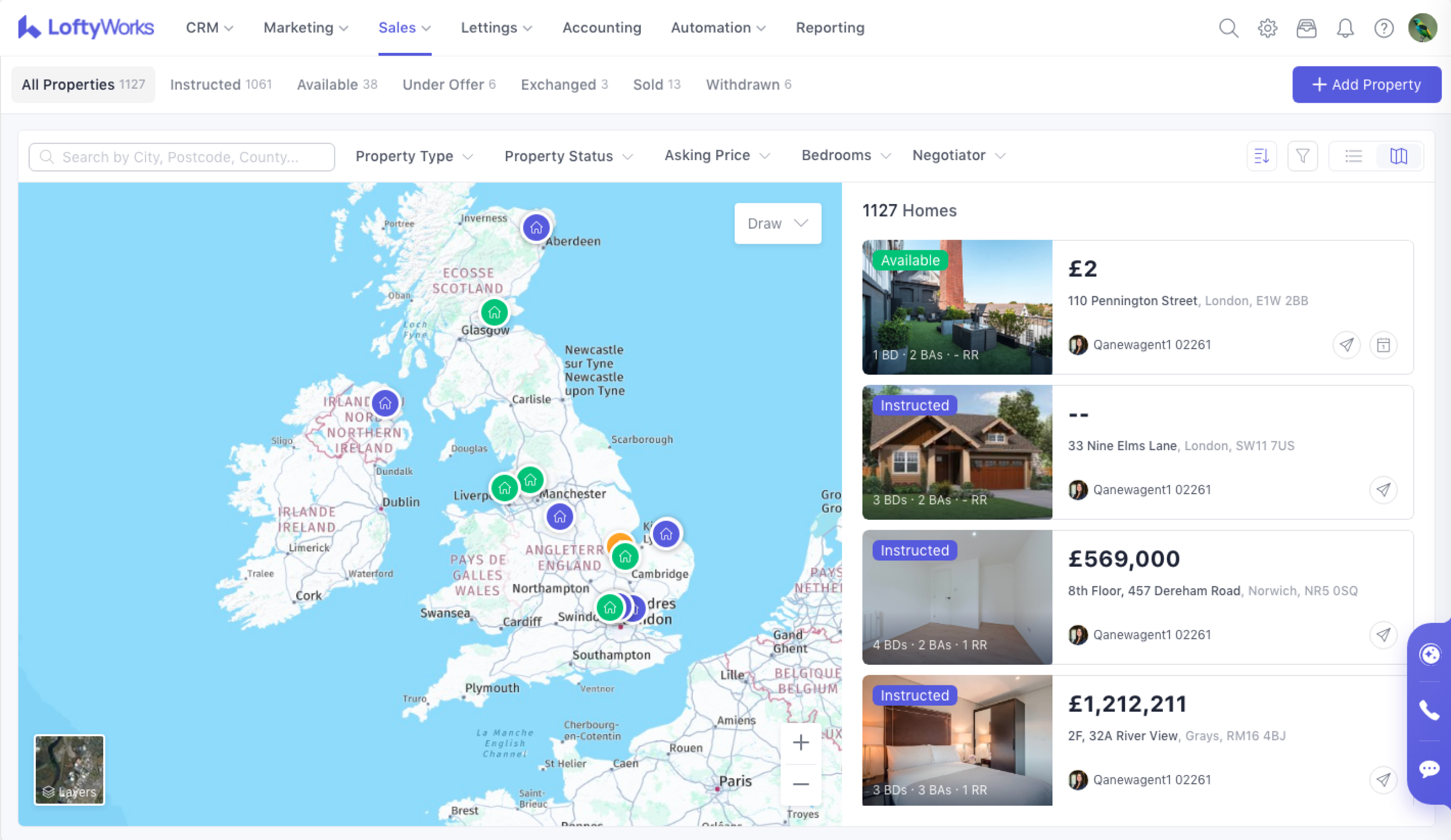Click the city postcode search field
This screenshot has height=840, width=1451.
(x=181, y=157)
